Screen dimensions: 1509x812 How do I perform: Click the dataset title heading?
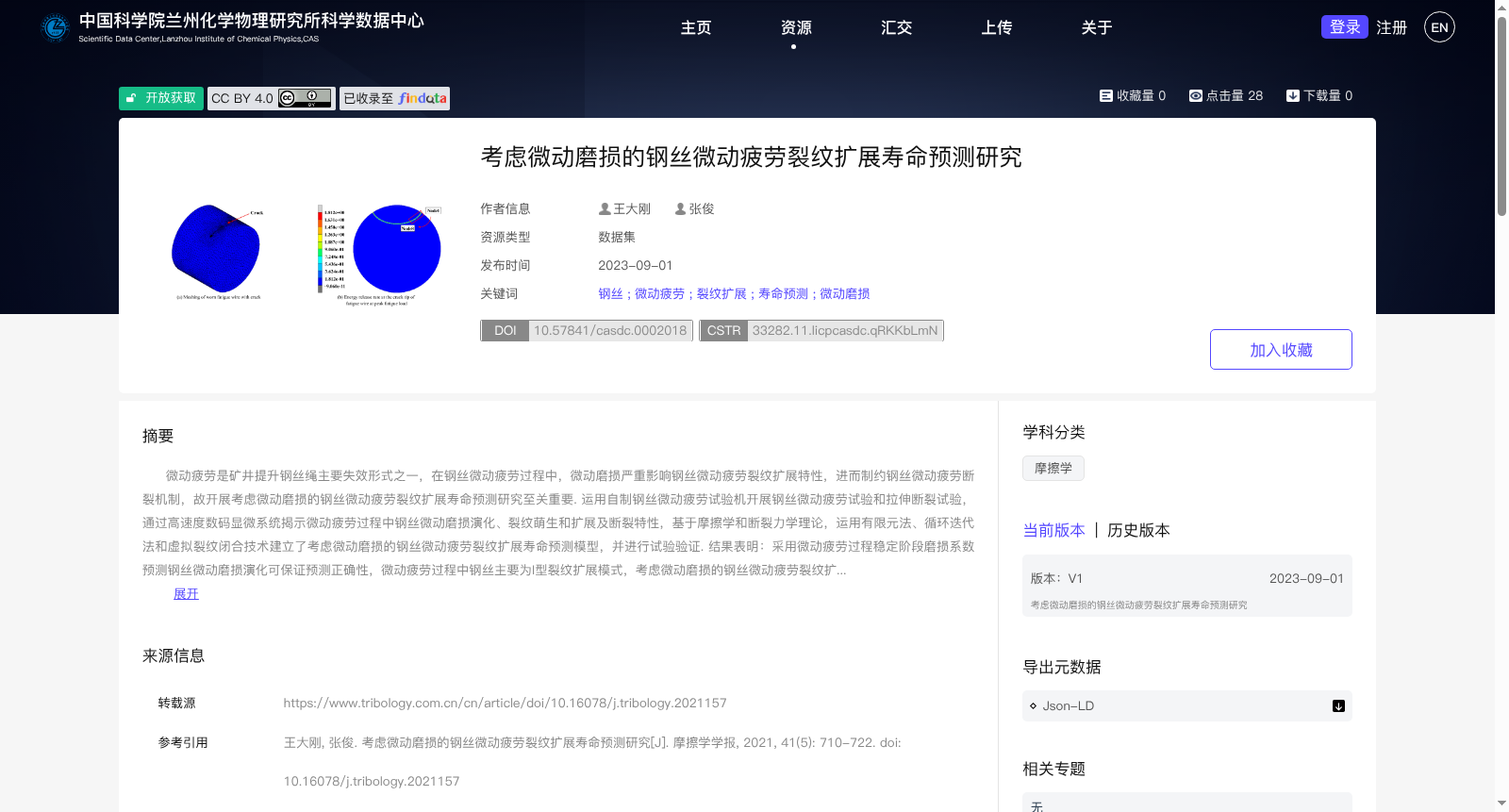[751, 157]
